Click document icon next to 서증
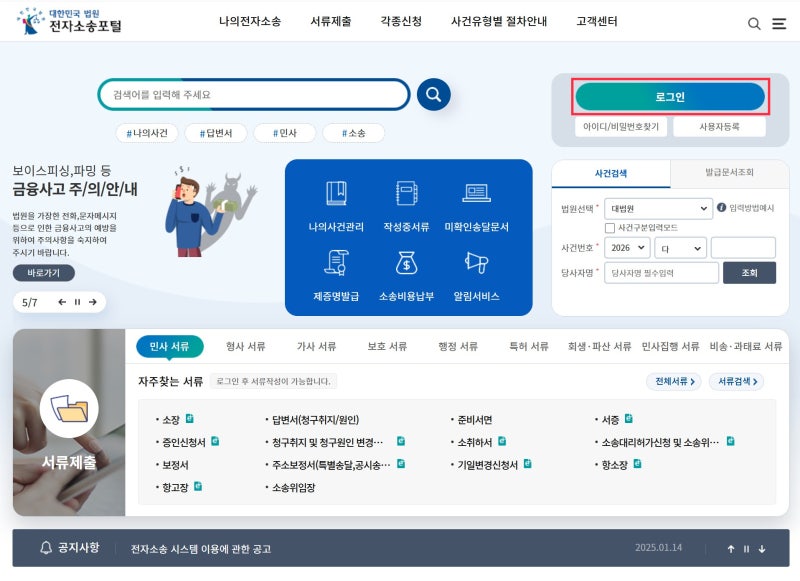 [629, 419]
